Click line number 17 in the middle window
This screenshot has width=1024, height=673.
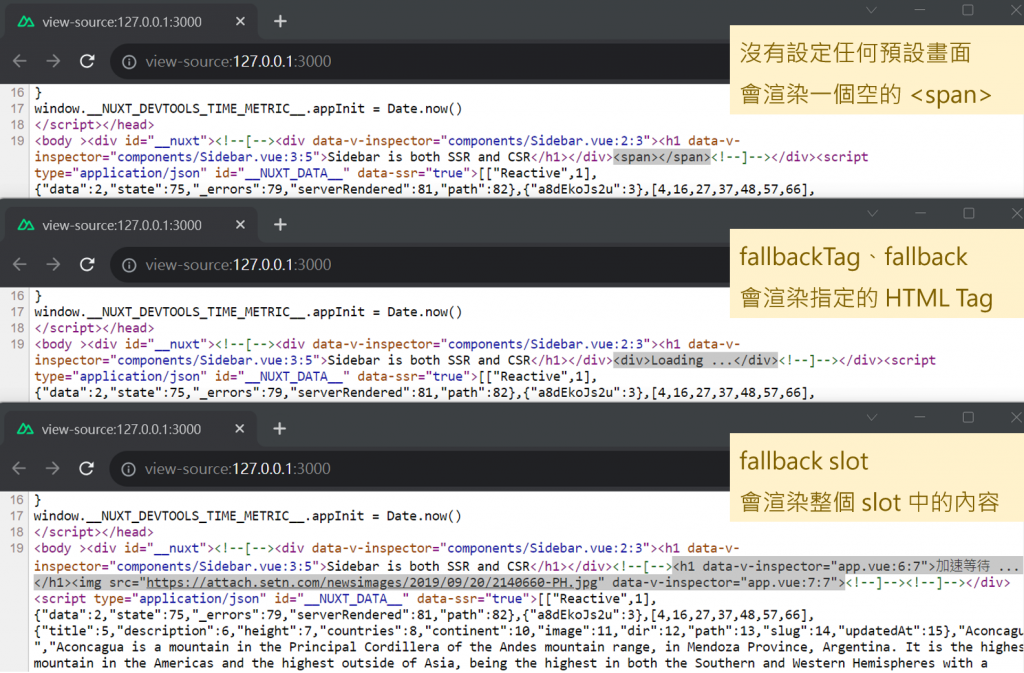pos(18,312)
